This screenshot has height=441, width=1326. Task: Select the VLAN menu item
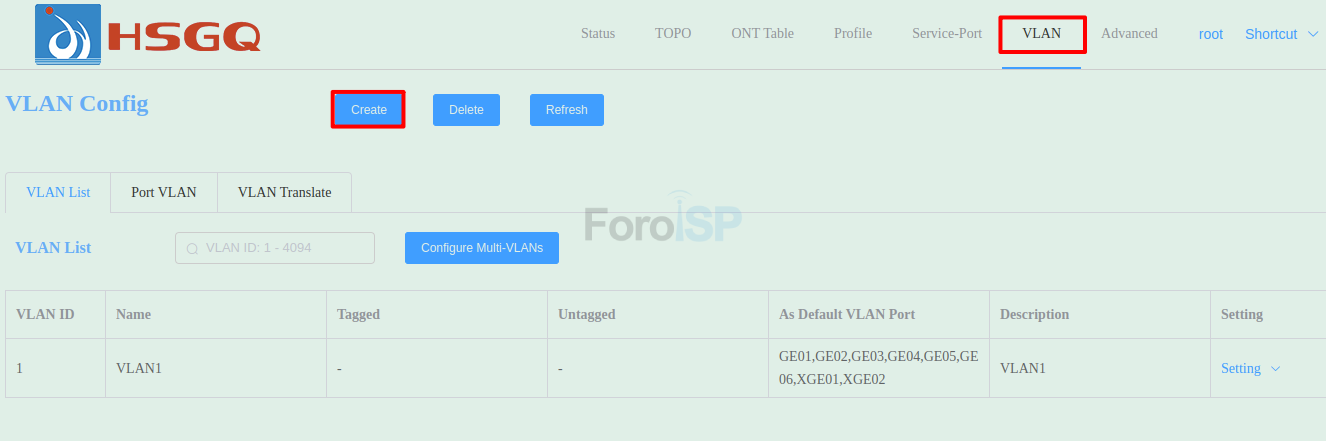coord(1041,33)
